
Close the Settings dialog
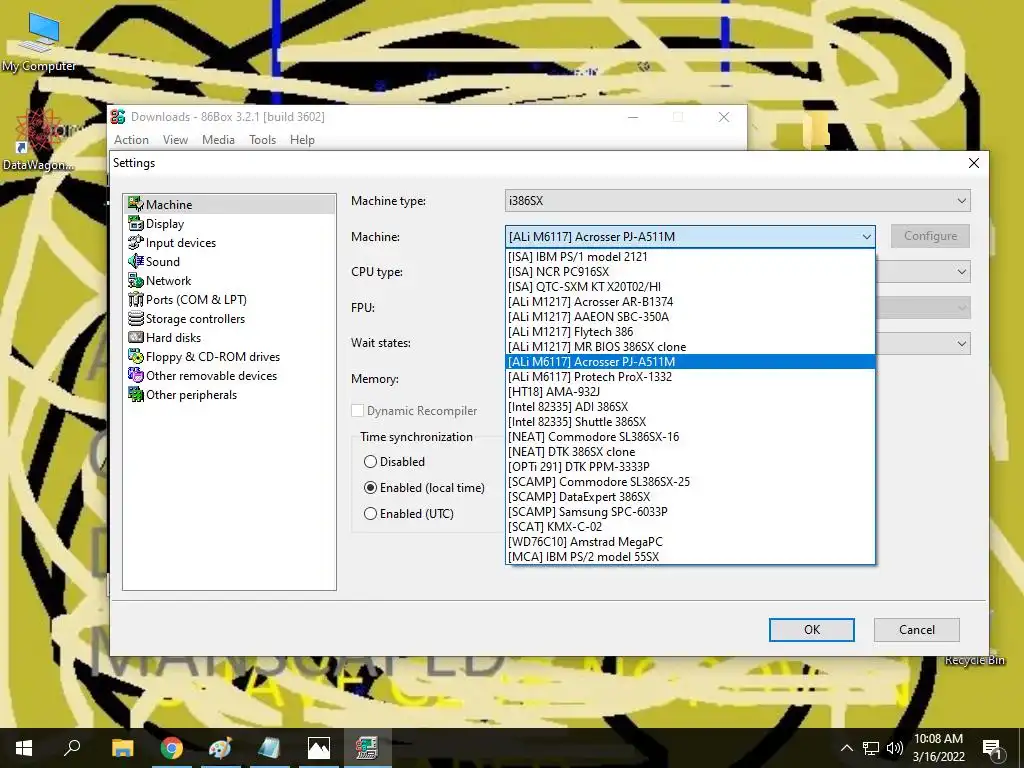pos(974,163)
